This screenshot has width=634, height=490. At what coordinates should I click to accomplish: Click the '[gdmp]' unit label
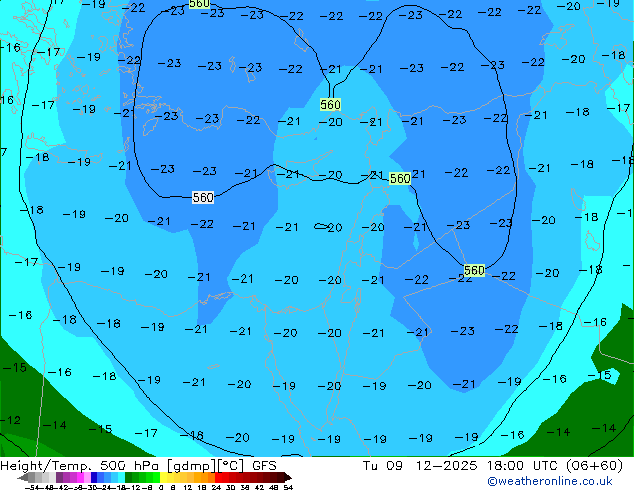tap(191, 466)
